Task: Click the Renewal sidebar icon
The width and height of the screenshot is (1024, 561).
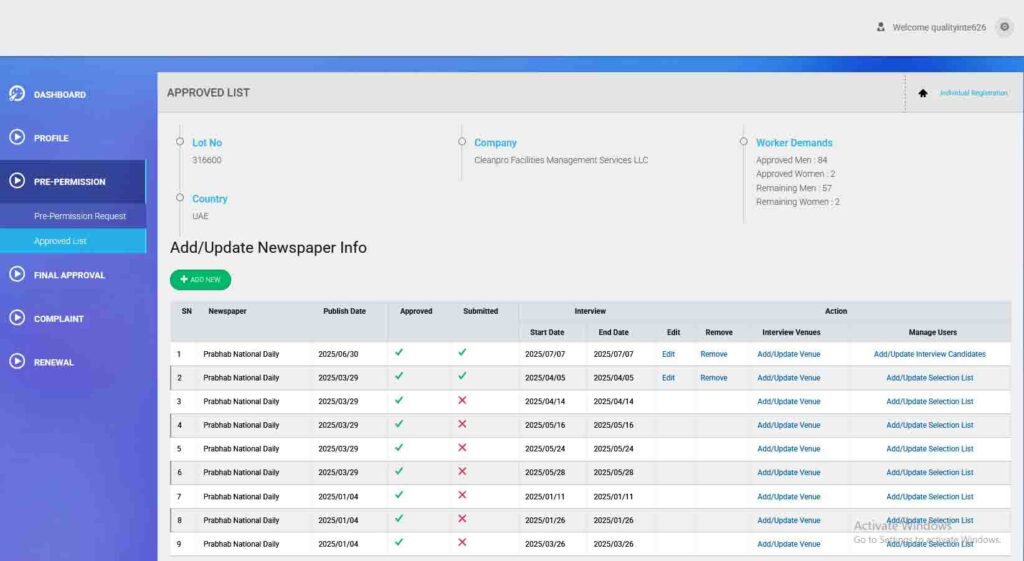Action: point(17,362)
